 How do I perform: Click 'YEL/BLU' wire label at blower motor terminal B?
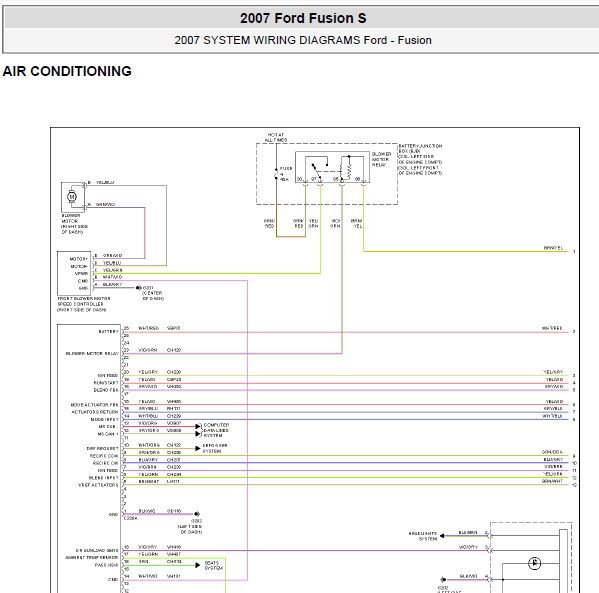pyautogui.click(x=105, y=182)
